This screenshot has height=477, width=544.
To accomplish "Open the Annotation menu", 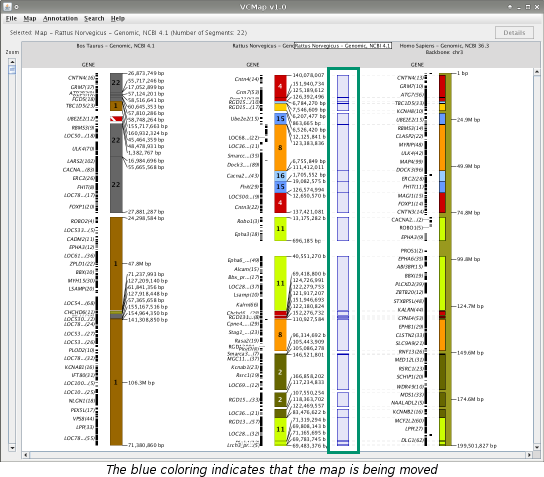I will [60, 19].
